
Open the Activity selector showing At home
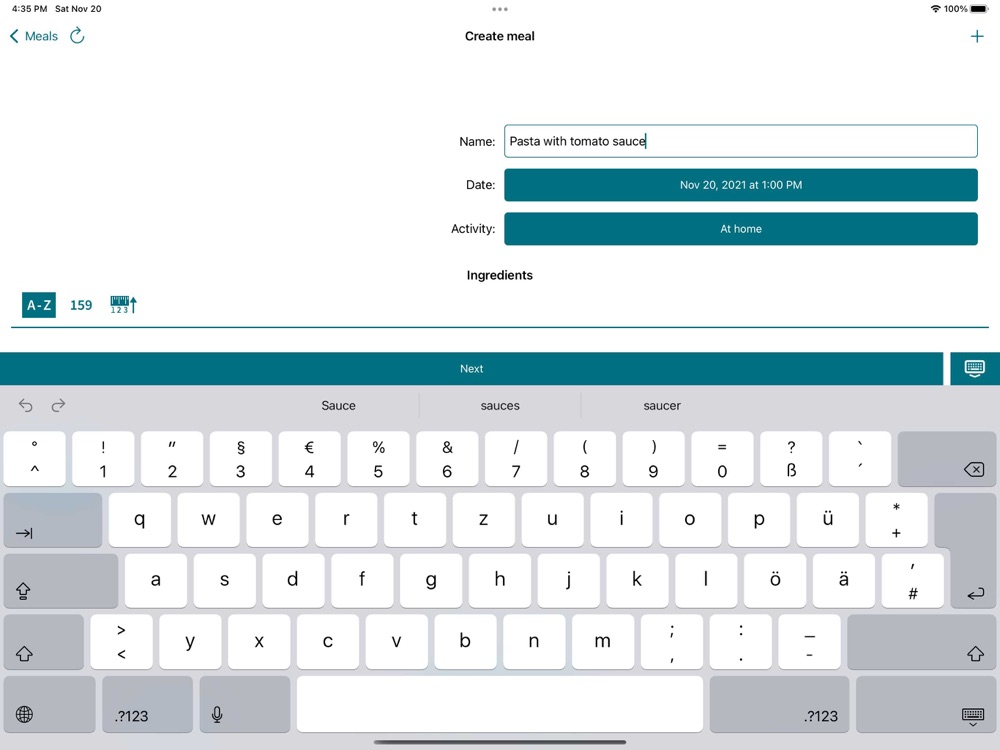coord(740,229)
